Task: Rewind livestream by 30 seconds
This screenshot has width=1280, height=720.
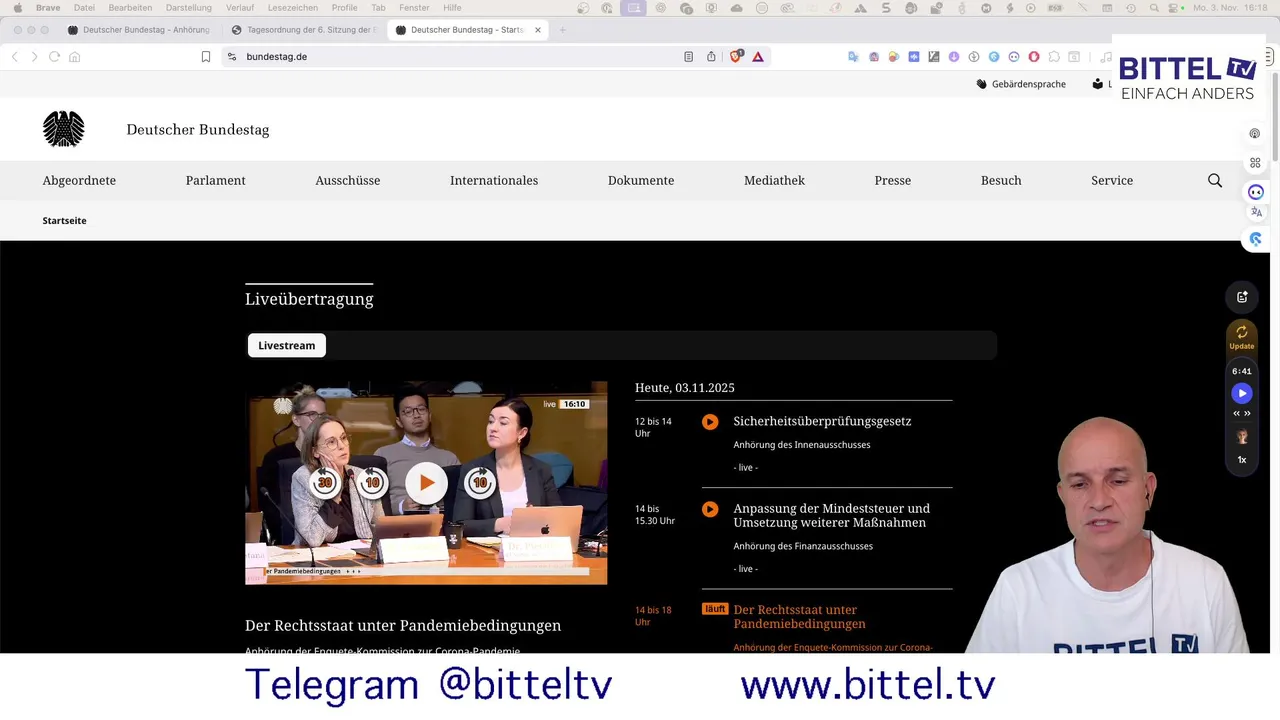Action: pos(324,483)
